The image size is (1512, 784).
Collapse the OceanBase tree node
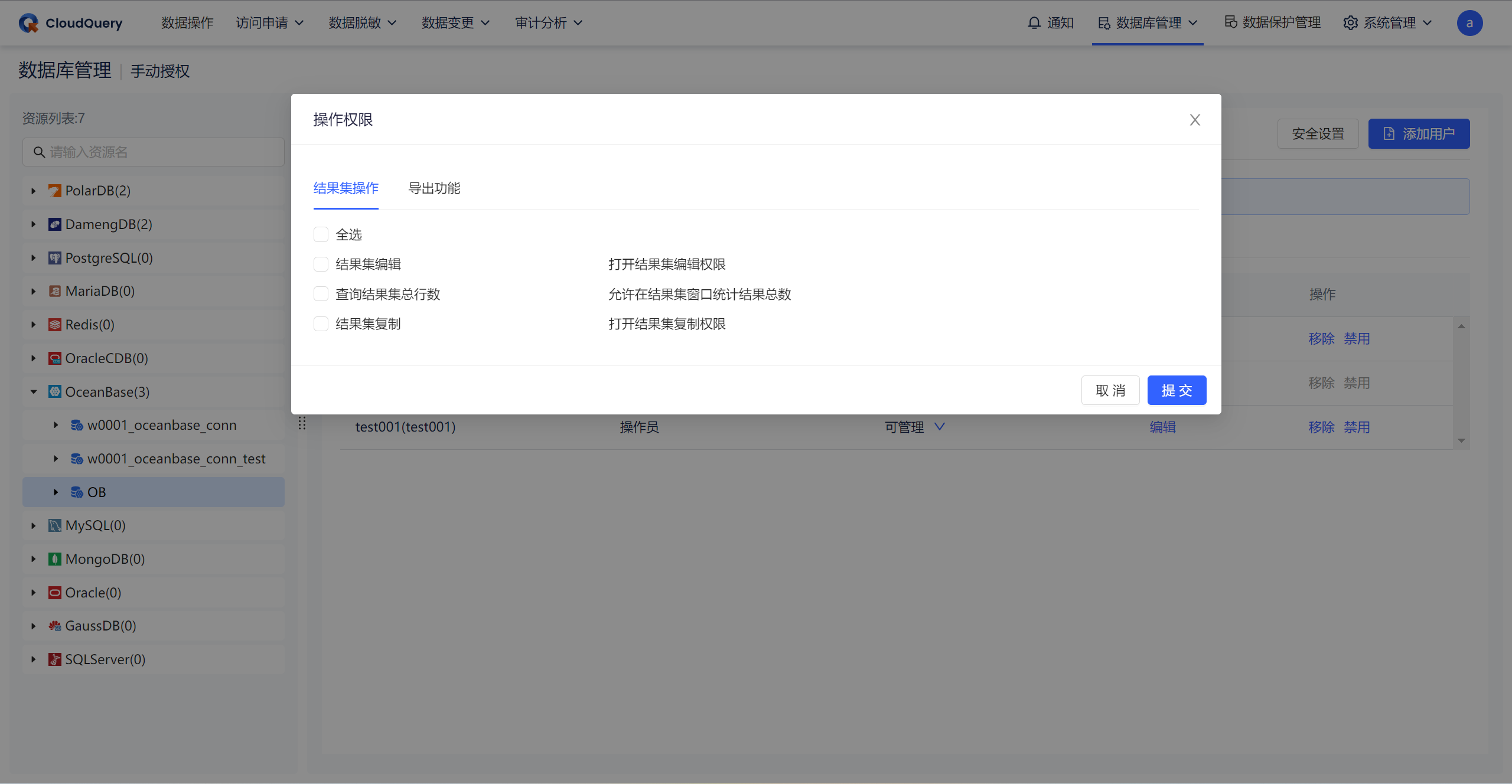34,392
